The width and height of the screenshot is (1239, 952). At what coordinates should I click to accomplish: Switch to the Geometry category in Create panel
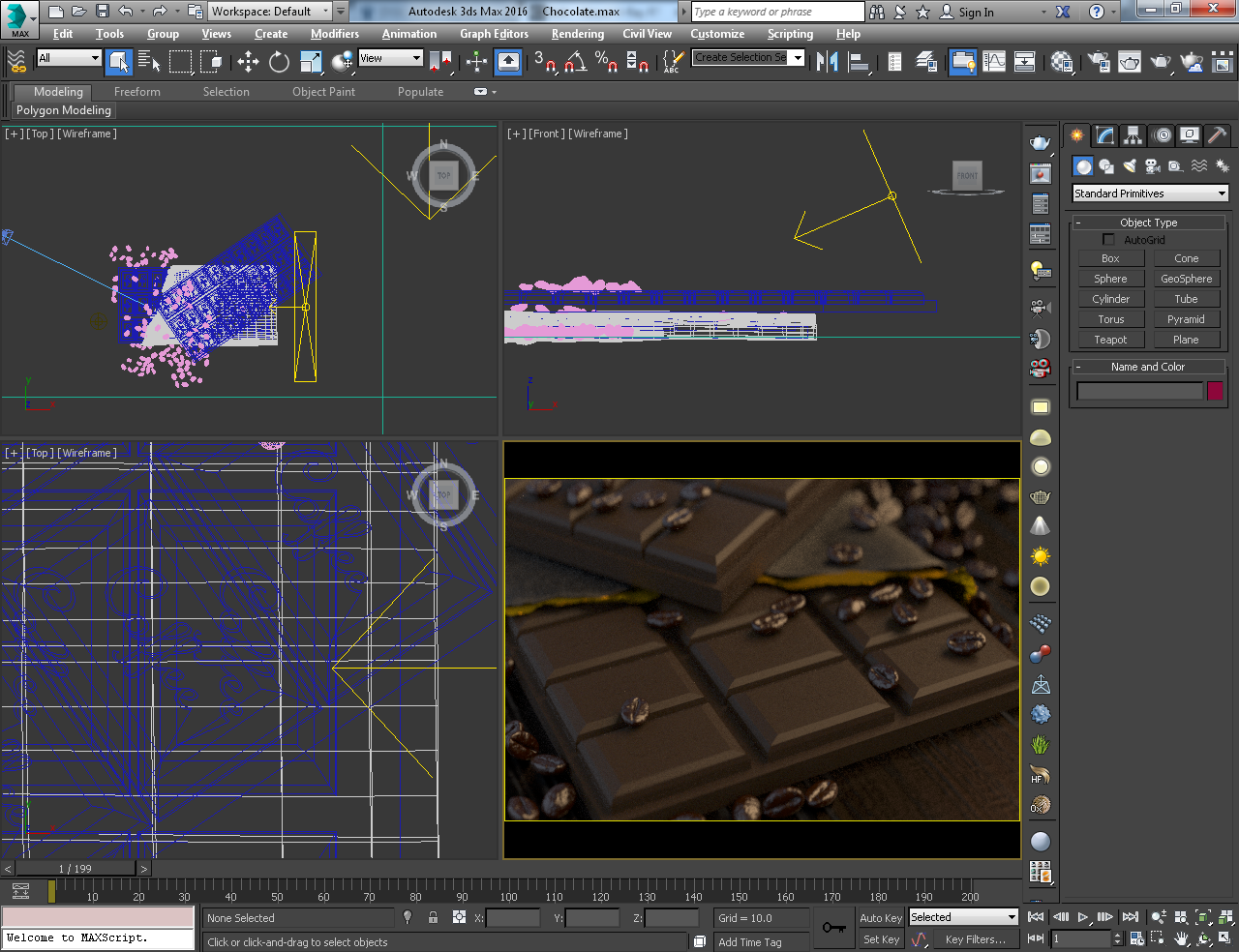point(1083,165)
